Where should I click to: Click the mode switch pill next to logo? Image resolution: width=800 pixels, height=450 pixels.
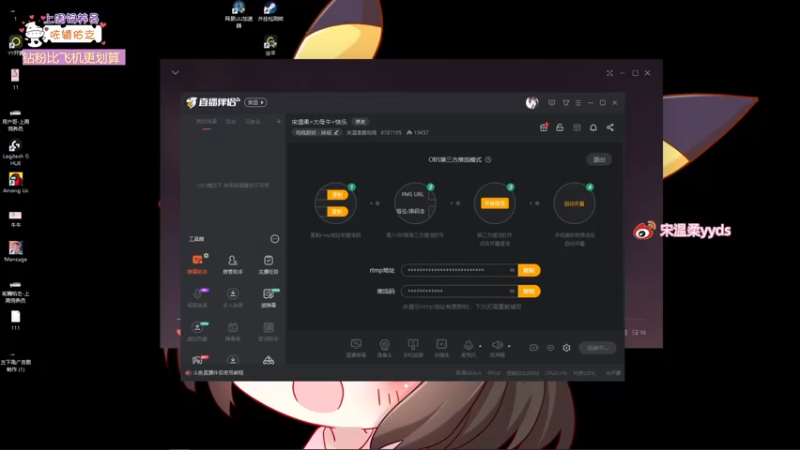tap(255, 103)
